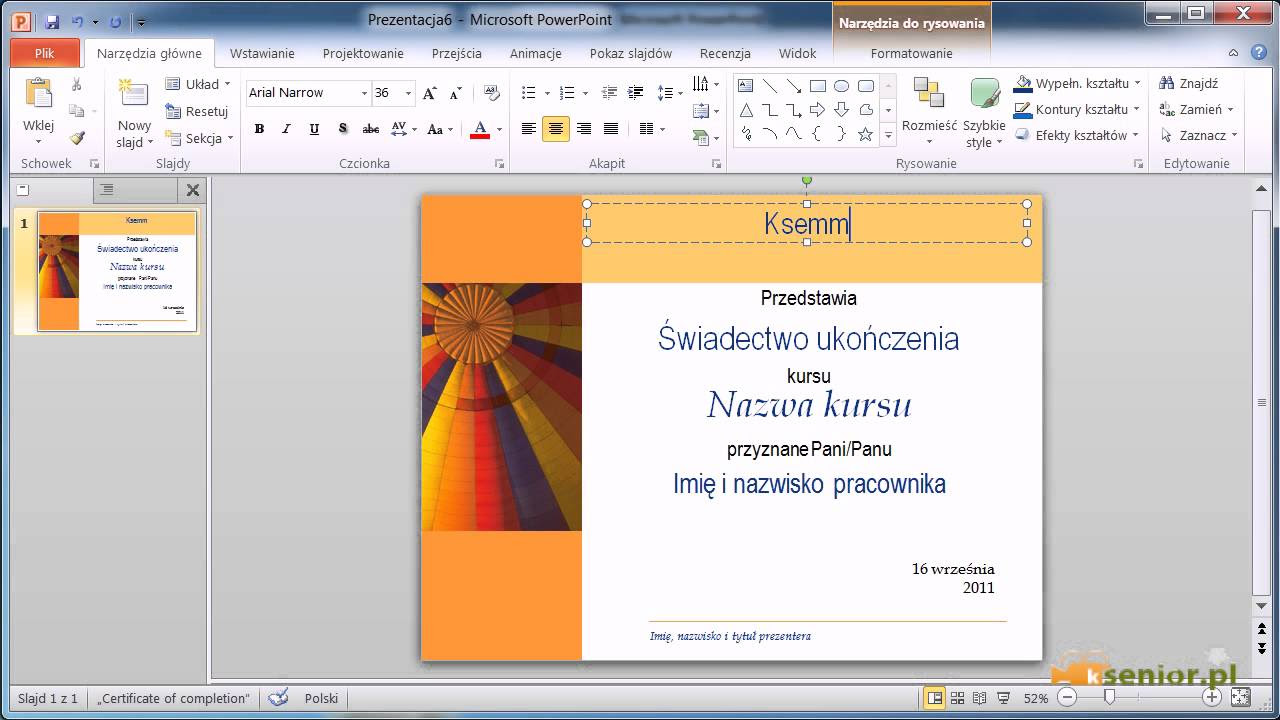Click the Resetuj slide button
Viewport: 1280px width, 720px height.
pos(197,111)
